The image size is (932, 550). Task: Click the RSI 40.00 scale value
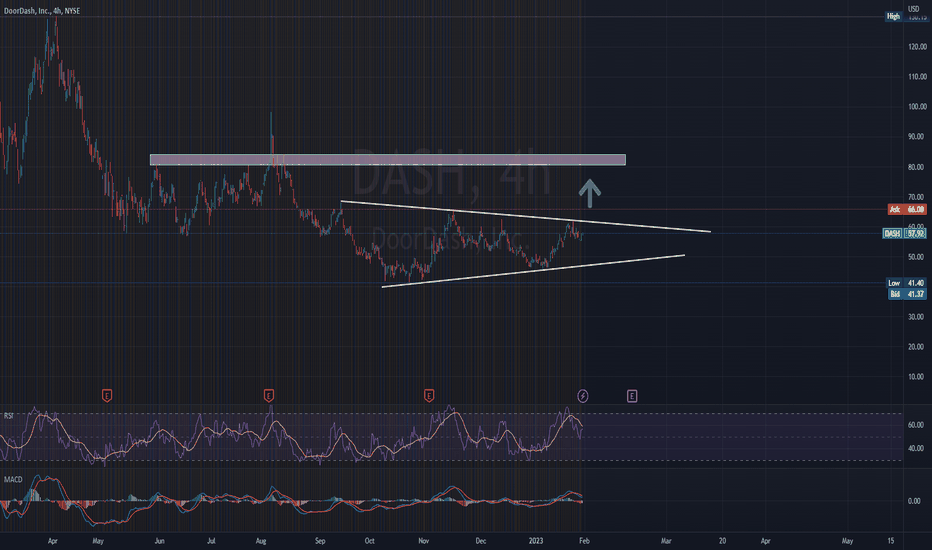(916, 449)
